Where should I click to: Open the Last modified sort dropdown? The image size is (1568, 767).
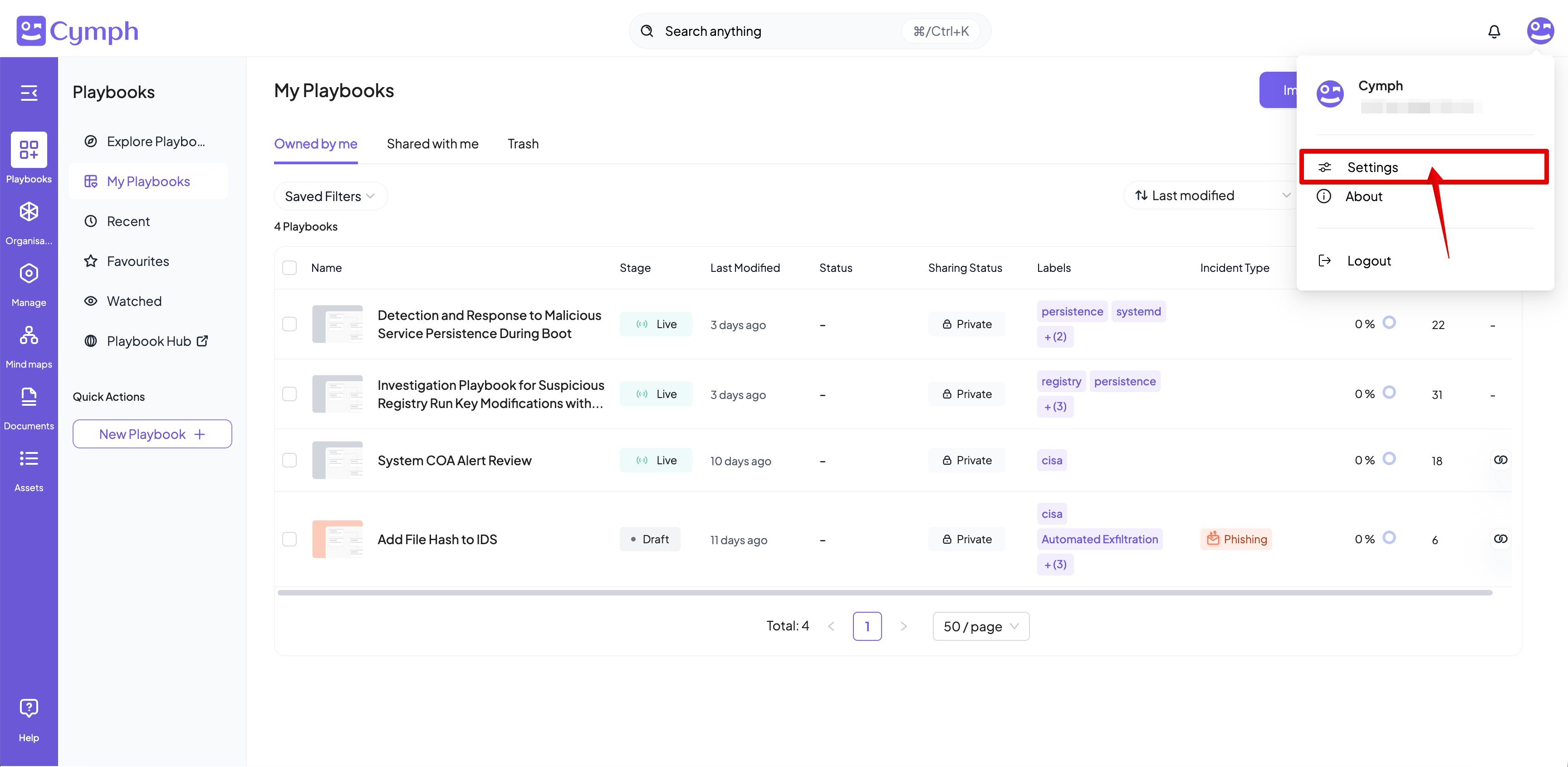1211,196
